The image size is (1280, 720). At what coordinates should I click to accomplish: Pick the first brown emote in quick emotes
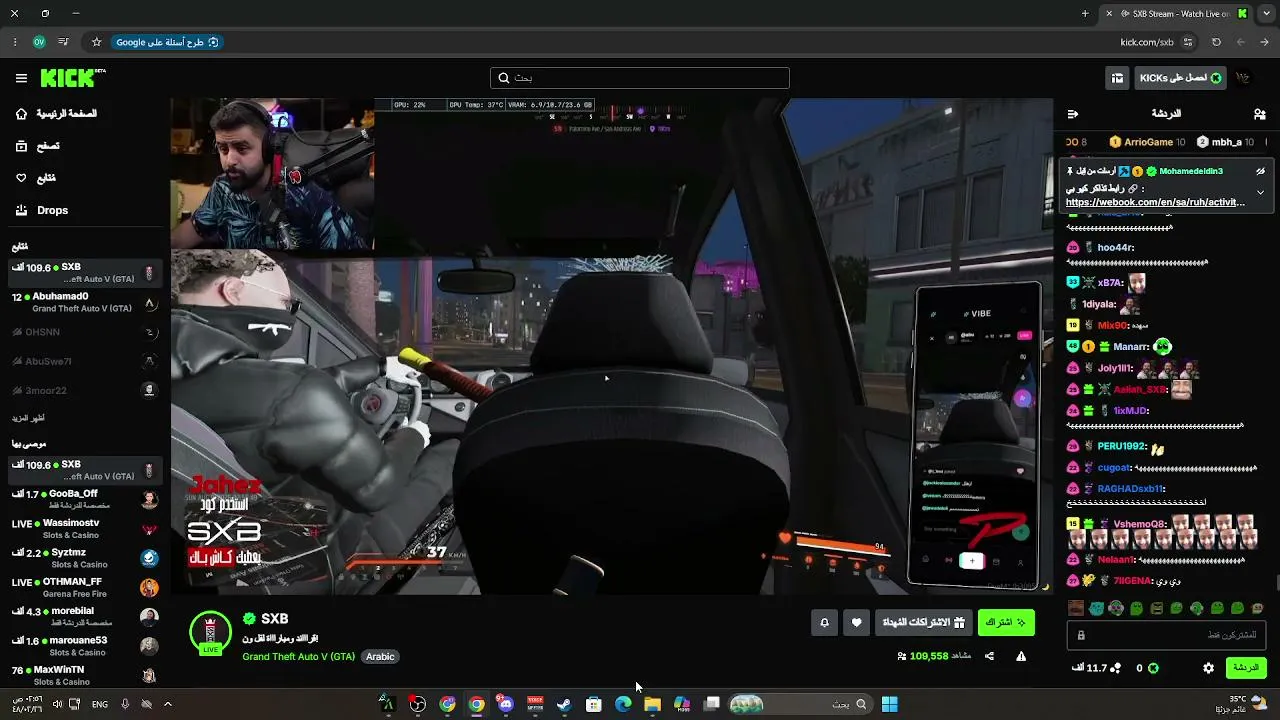(1076, 608)
